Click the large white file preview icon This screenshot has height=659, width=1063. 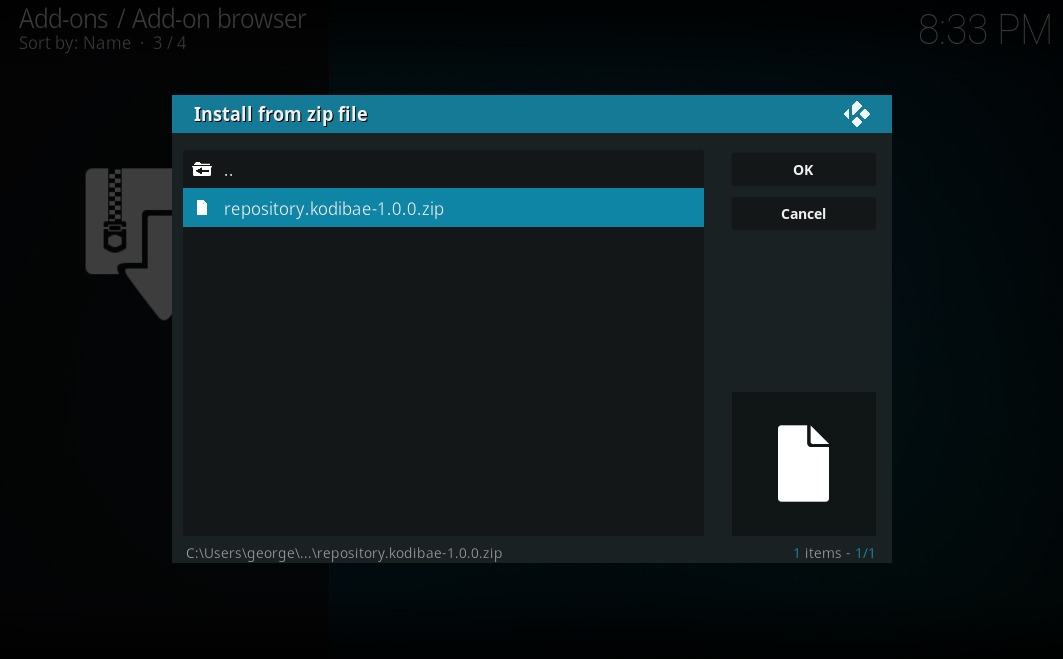[803, 464]
